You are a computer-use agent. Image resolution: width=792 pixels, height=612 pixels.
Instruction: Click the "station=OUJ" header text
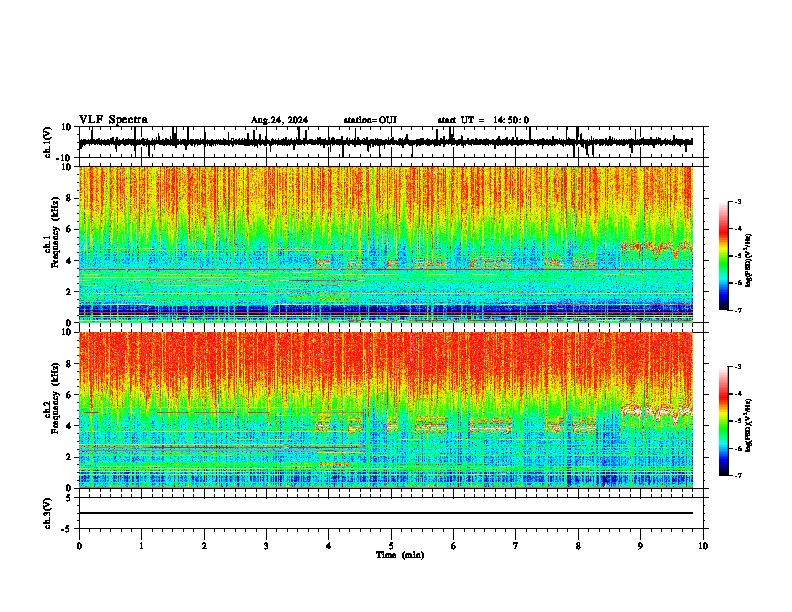370,120
